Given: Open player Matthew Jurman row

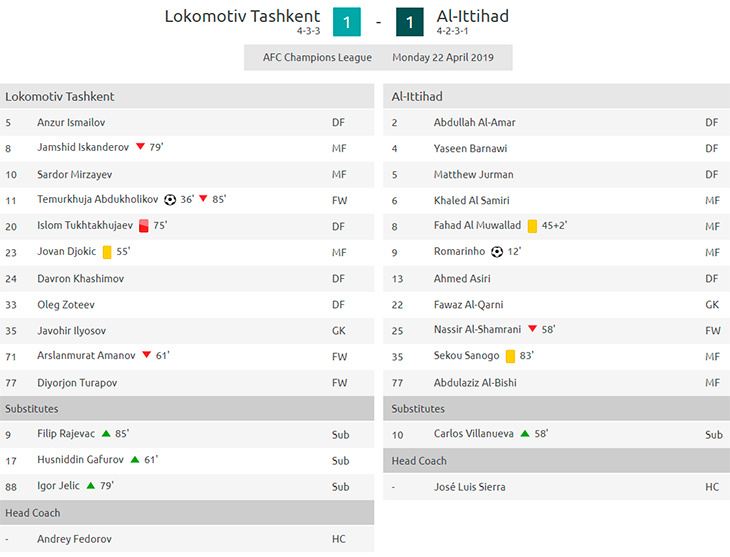Looking at the screenshot, I should [556, 175].
